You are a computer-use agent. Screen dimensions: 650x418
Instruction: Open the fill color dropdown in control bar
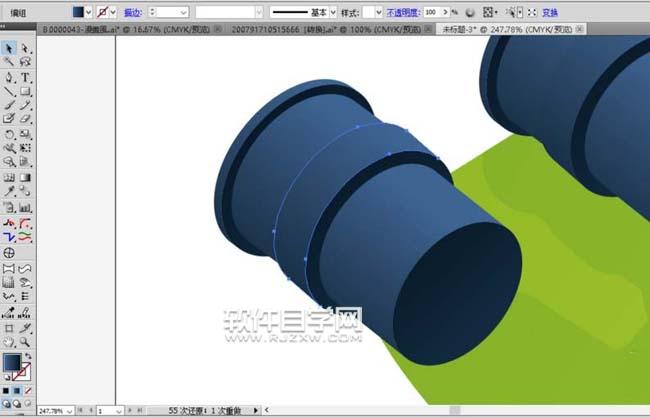tap(90, 12)
